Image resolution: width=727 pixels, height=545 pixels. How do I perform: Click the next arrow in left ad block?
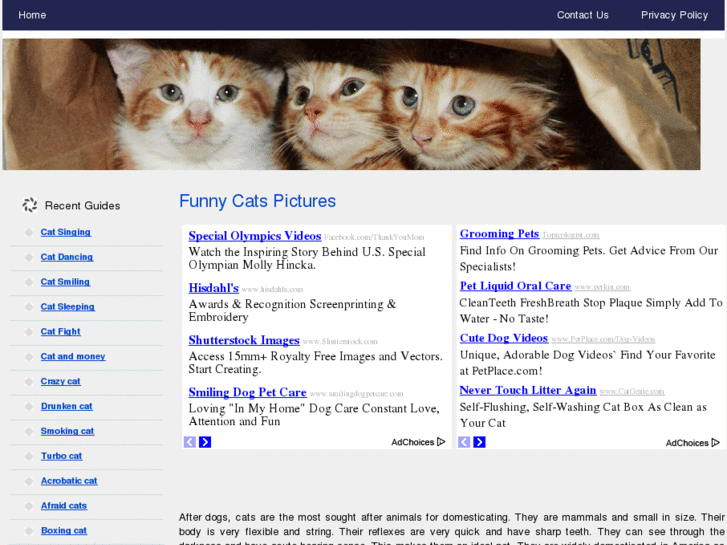point(205,442)
